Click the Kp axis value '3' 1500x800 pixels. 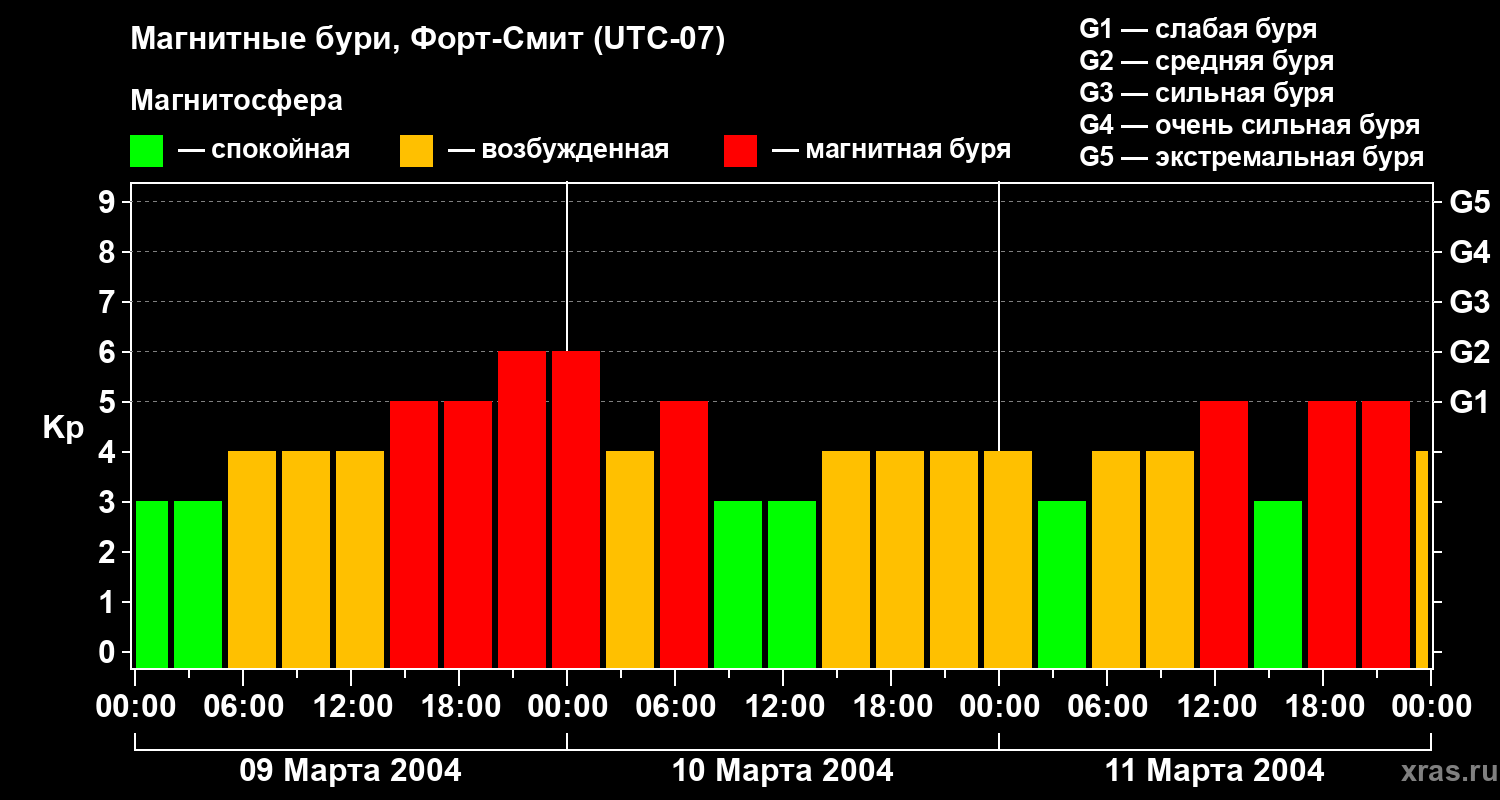click(x=109, y=502)
